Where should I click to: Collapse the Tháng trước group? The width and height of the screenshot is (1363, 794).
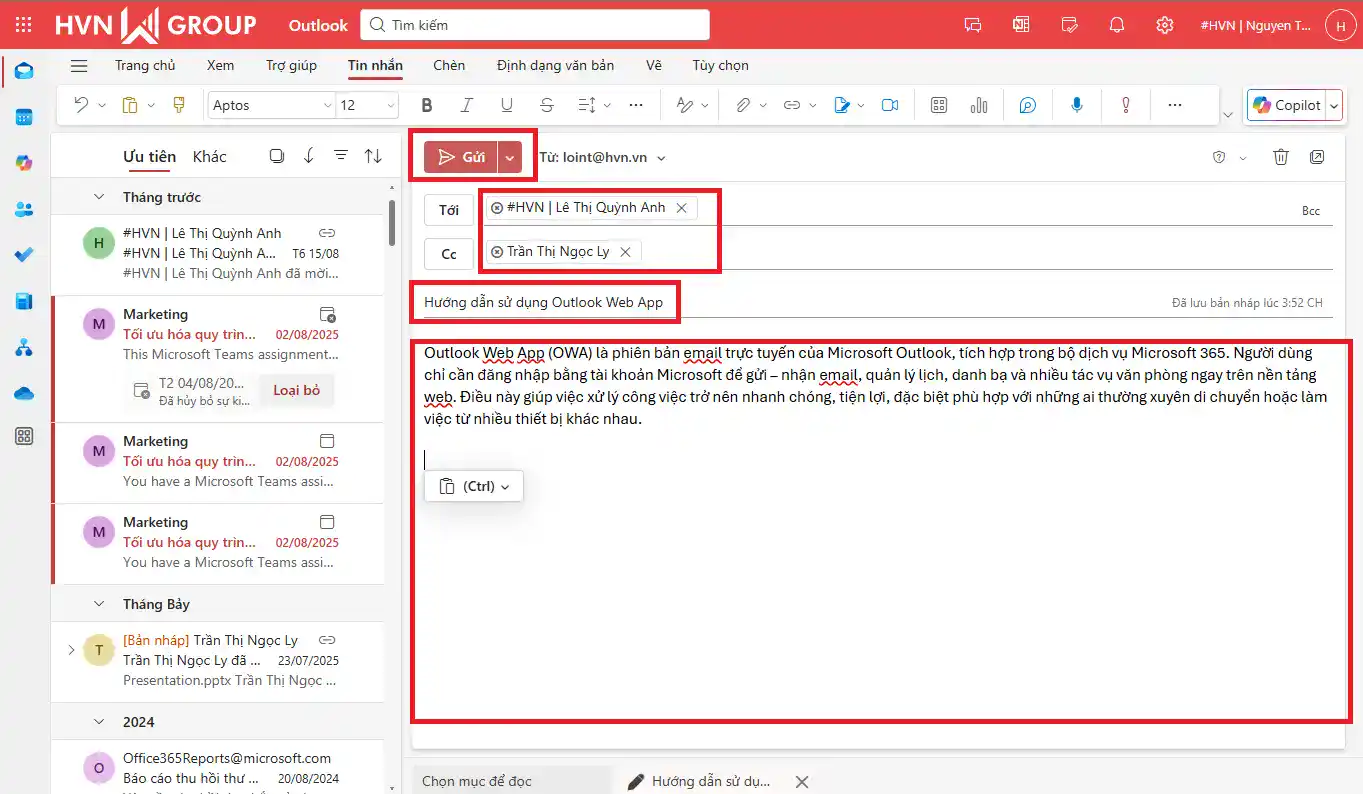(x=99, y=197)
